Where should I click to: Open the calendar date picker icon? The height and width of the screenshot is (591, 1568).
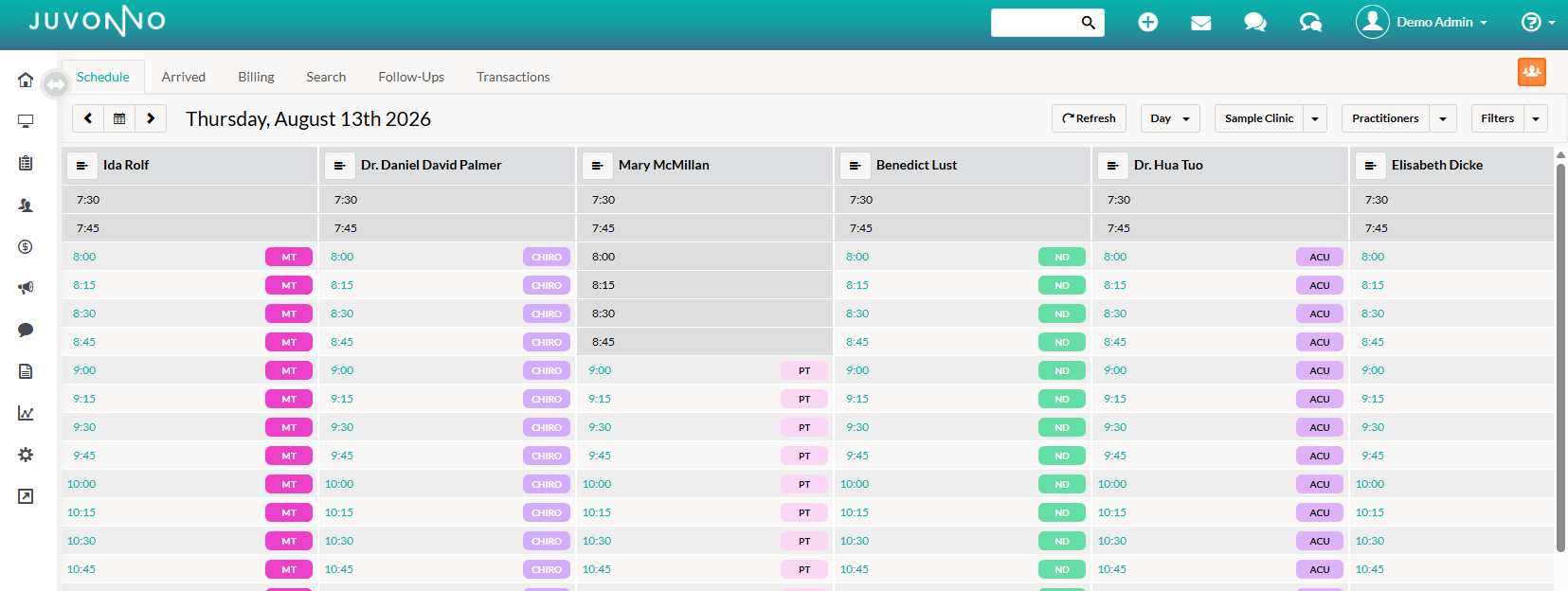119,118
